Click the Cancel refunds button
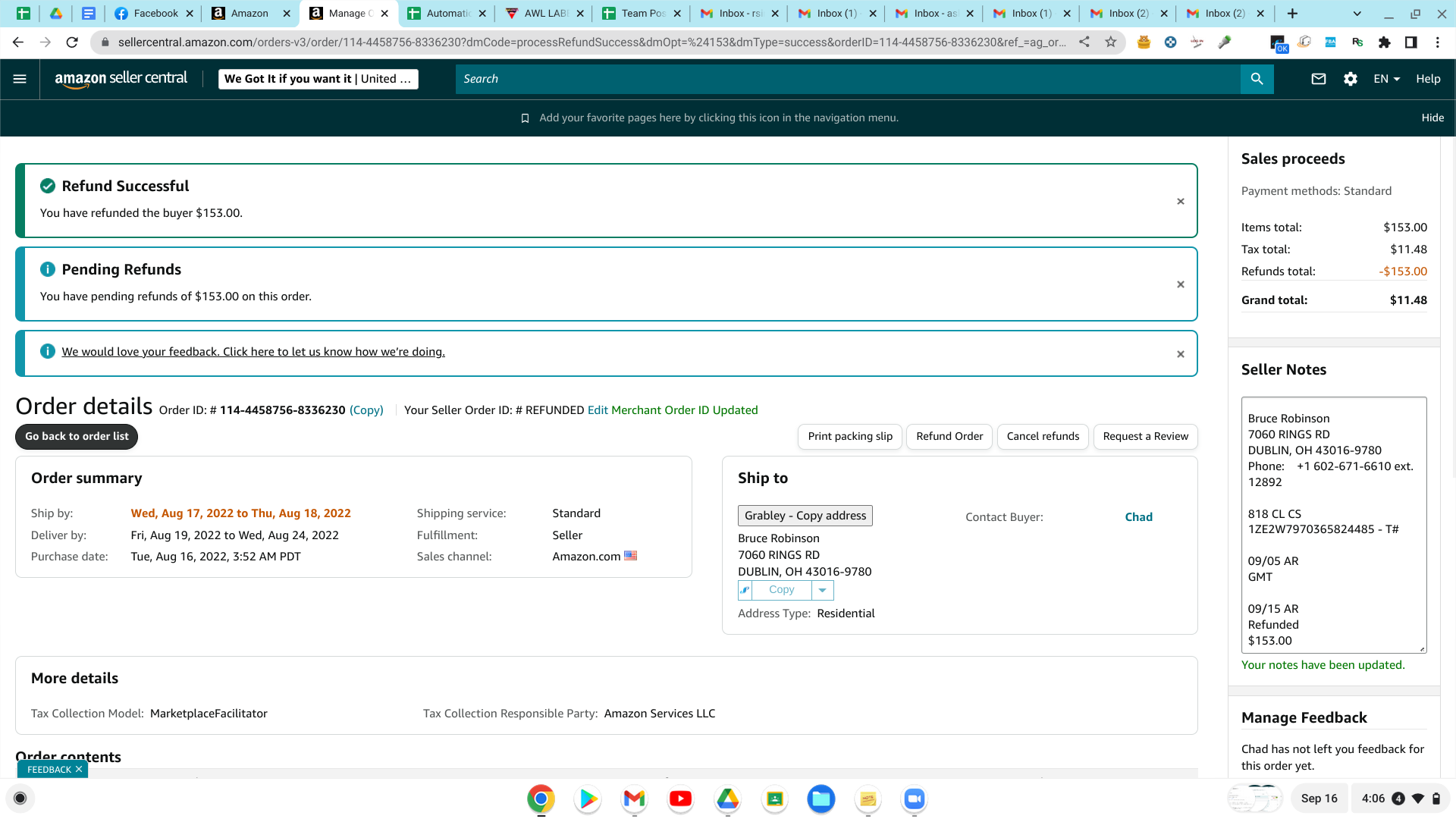This screenshot has width=1456, height=819. [x=1043, y=437]
